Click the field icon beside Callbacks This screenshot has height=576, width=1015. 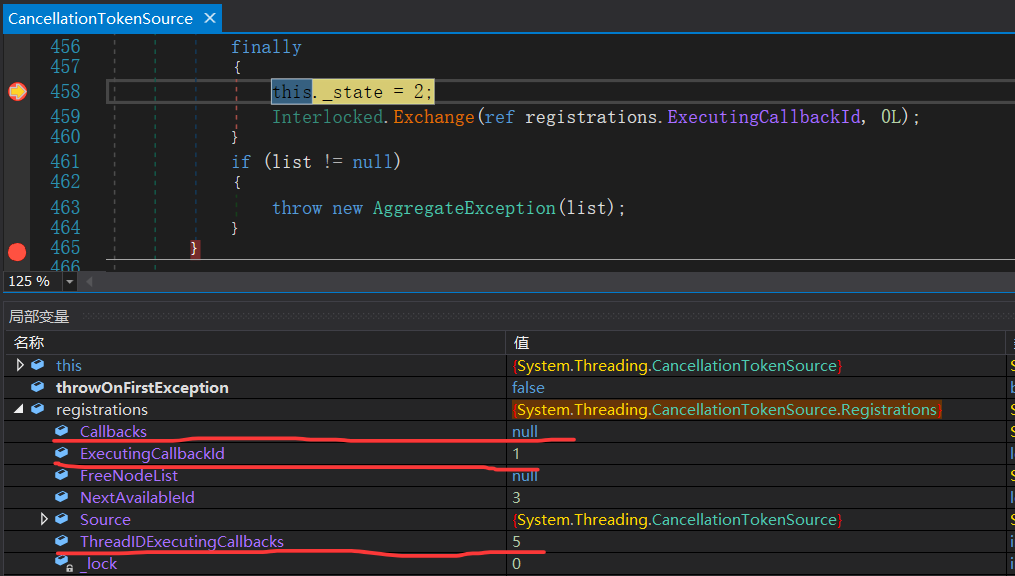61,431
